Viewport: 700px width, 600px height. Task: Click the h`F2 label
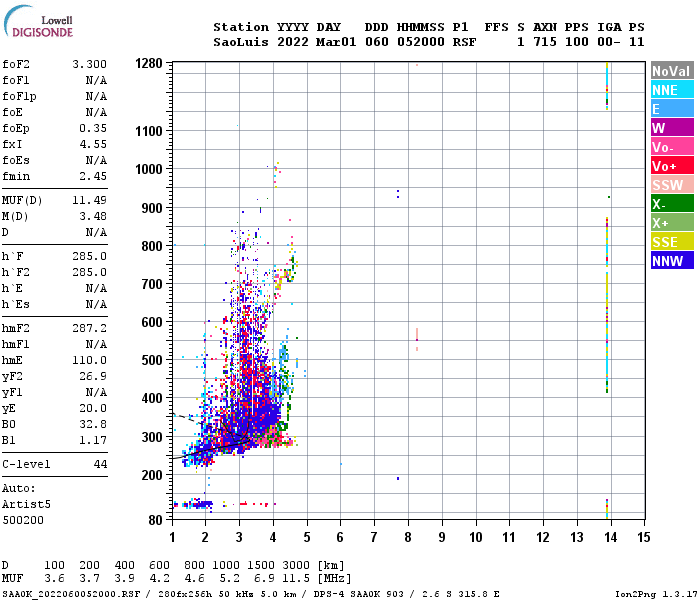click(x=16, y=272)
